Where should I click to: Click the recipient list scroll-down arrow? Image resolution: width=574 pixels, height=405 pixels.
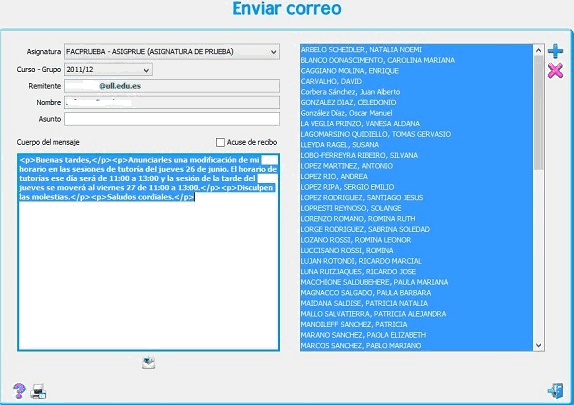coord(538,345)
